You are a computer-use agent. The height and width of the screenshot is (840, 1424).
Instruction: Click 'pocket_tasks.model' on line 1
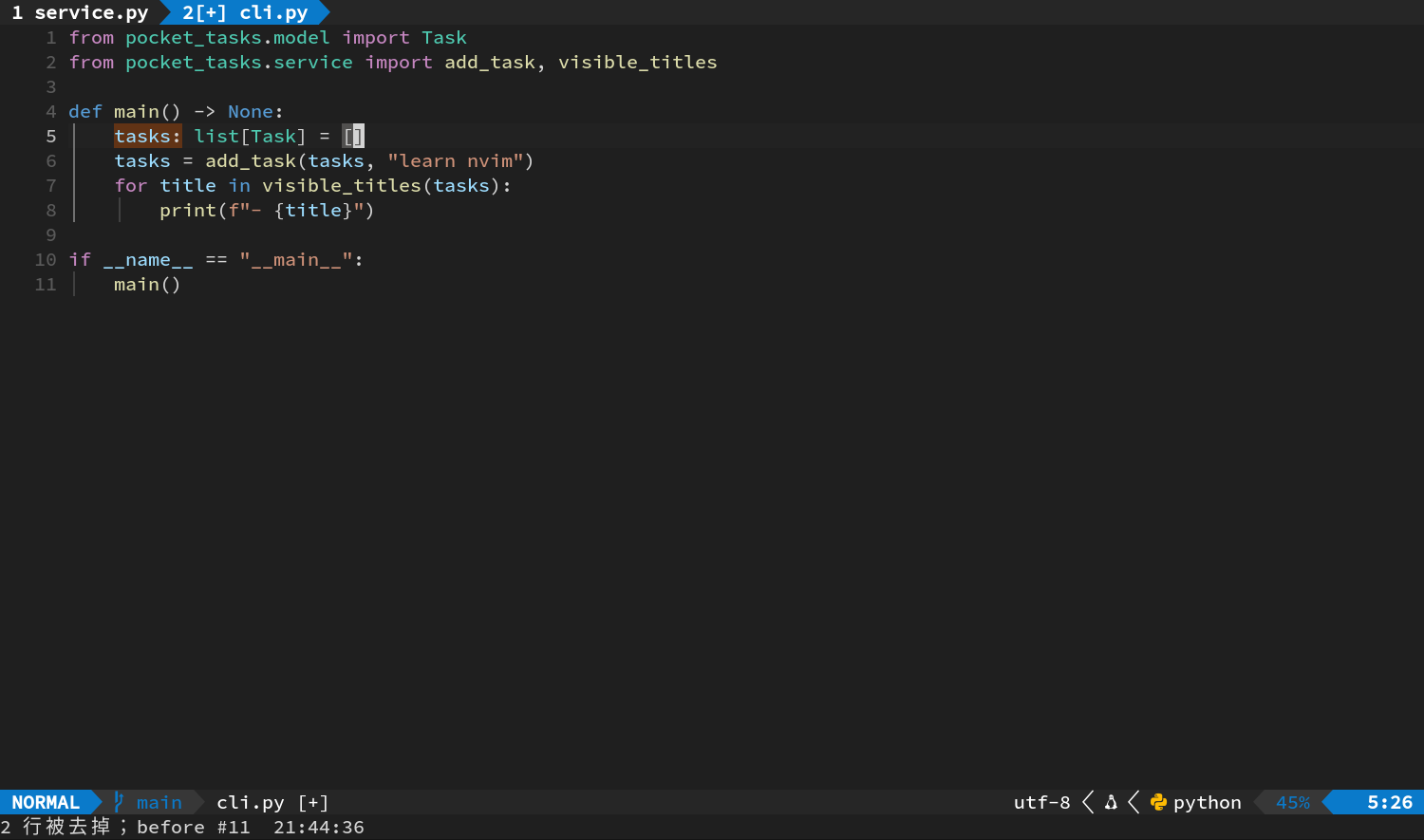click(228, 37)
